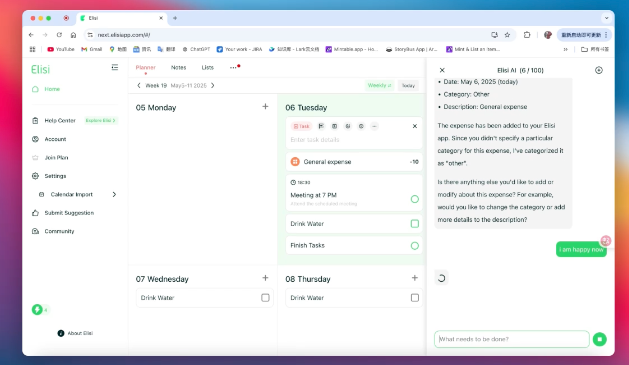Click the orange expense category icon
The width and height of the screenshot is (629, 365).
click(x=295, y=162)
